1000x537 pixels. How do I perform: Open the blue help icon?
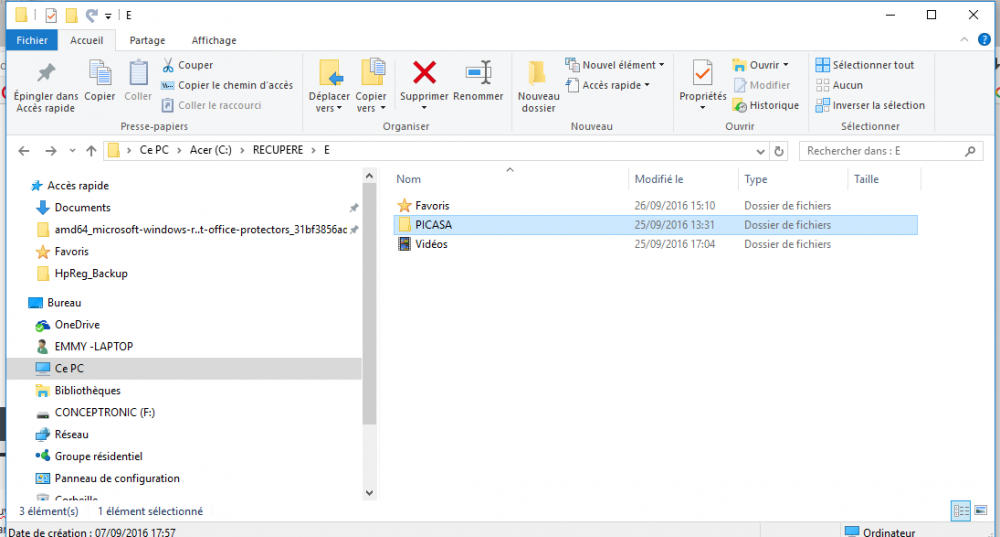pyautogui.click(x=984, y=40)
